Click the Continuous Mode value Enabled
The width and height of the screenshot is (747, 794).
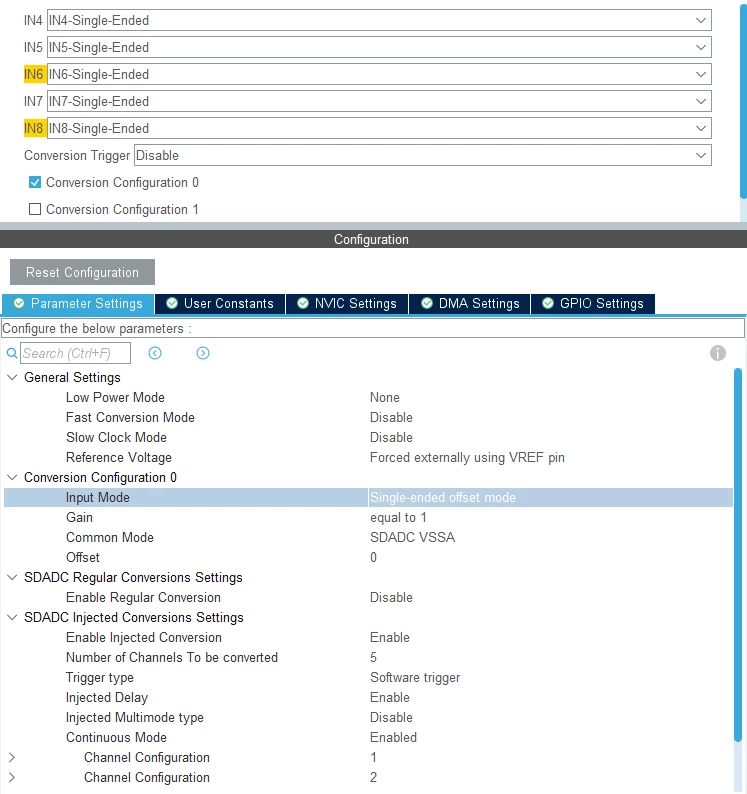393,737
